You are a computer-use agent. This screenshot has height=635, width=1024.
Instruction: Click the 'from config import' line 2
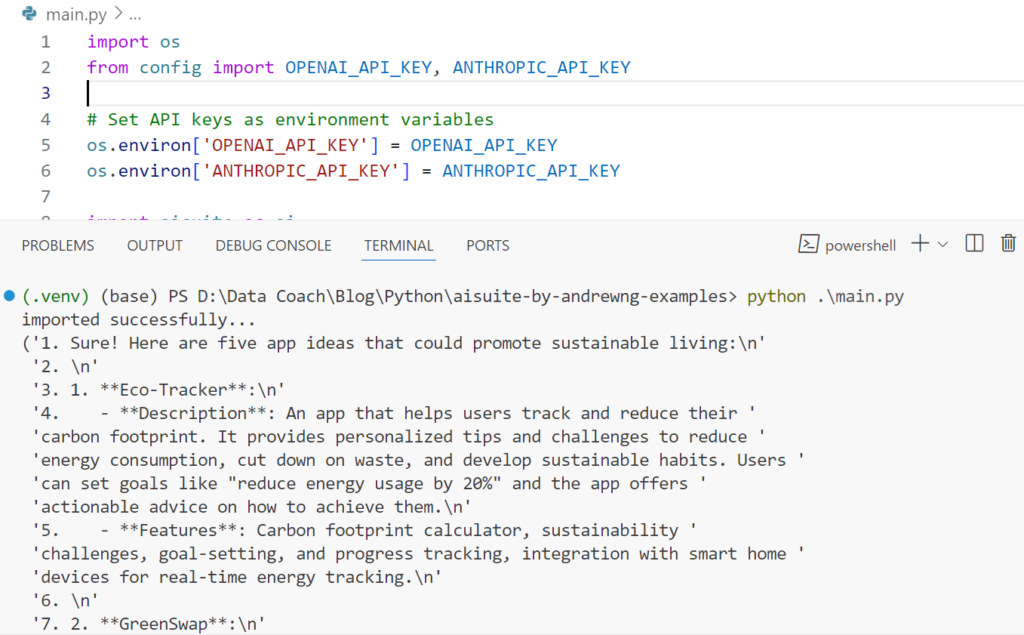coord(359,67)
